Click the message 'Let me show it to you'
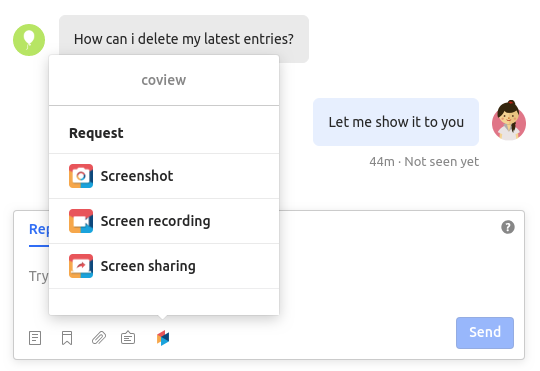 coord(396,122)
